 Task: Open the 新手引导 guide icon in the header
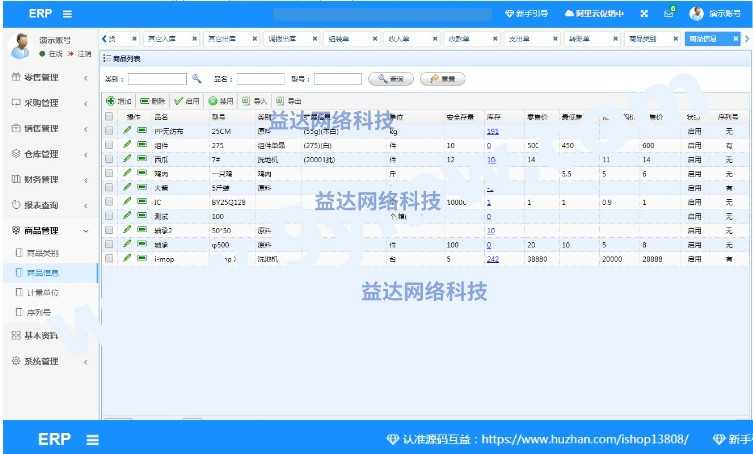509,13
